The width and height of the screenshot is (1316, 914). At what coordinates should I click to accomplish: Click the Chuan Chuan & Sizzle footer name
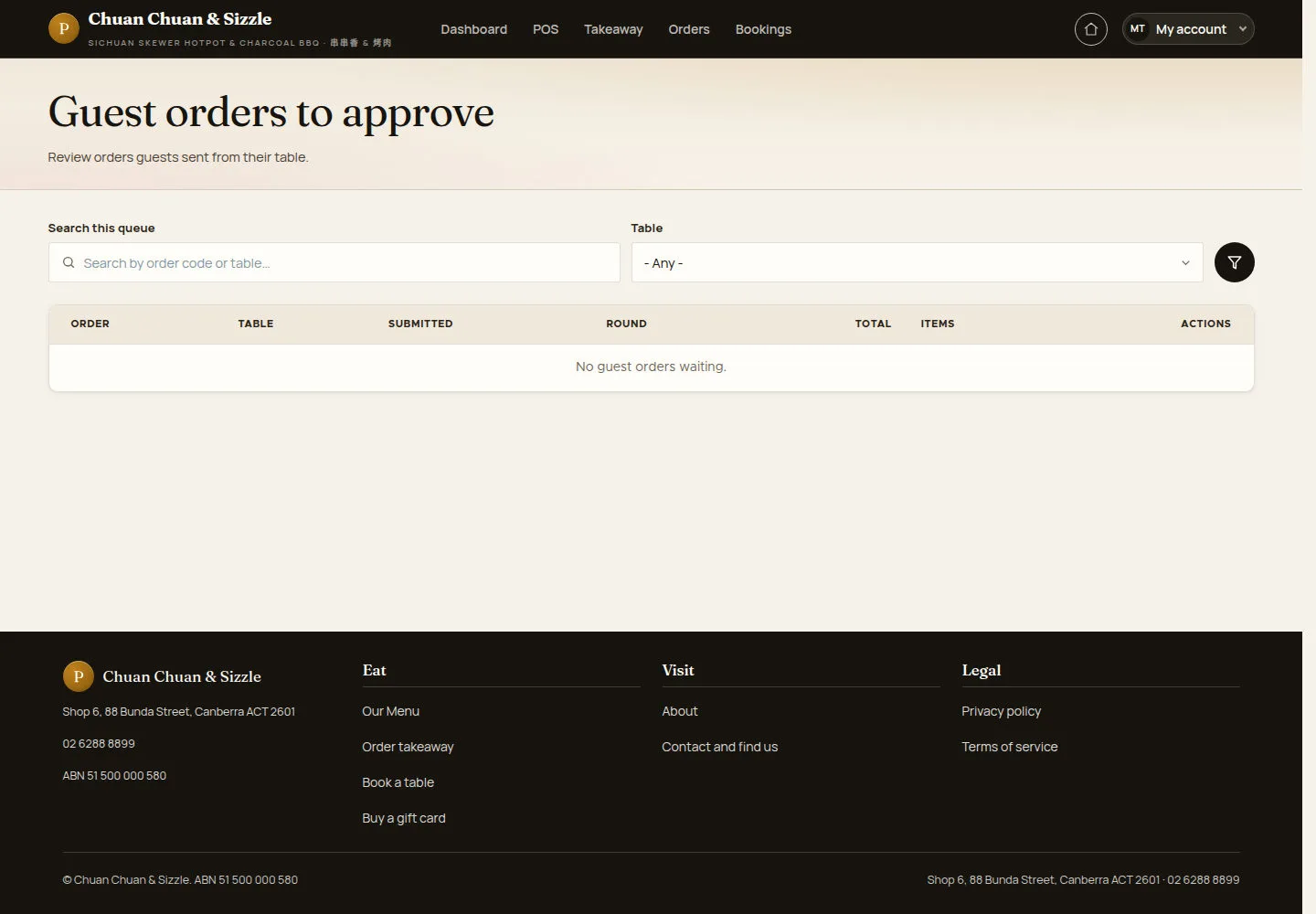point(182,676)
